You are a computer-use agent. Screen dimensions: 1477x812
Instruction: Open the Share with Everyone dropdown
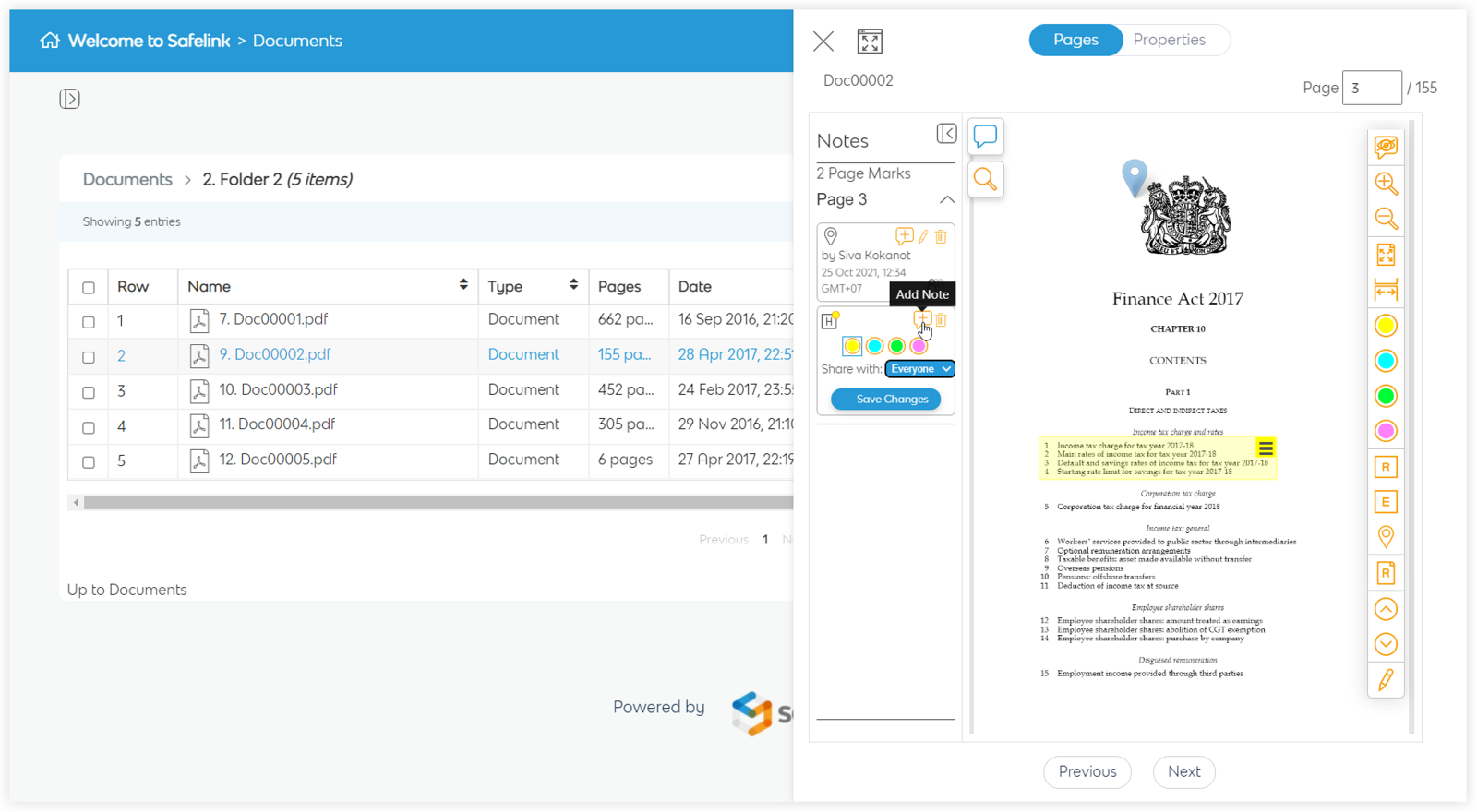point(919,369)
